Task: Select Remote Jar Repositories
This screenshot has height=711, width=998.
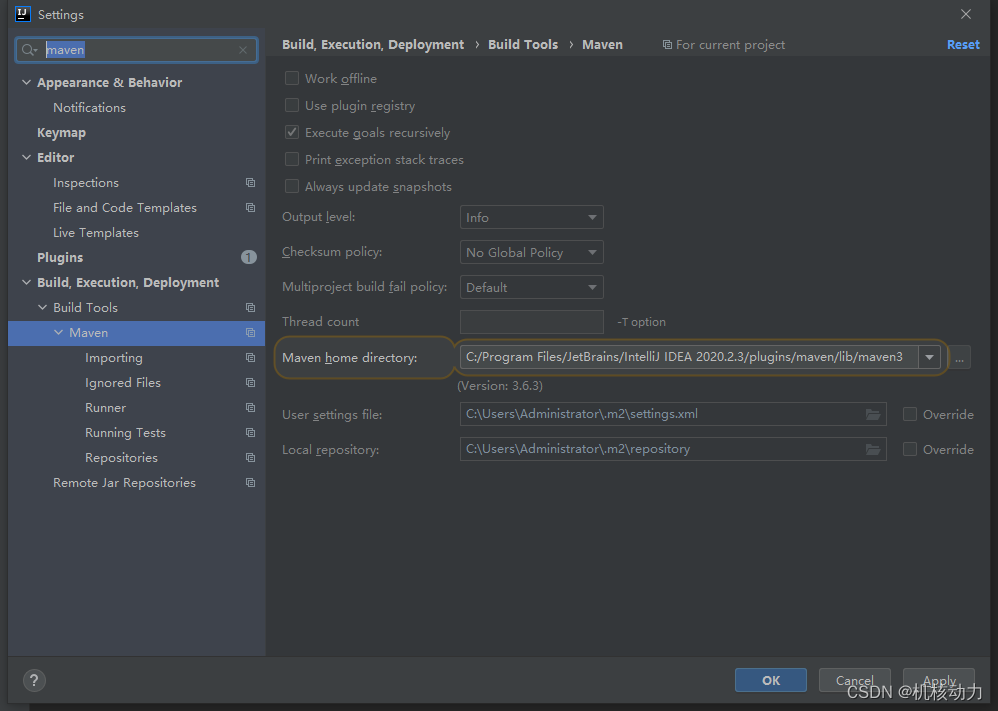Action: [124, 482]
